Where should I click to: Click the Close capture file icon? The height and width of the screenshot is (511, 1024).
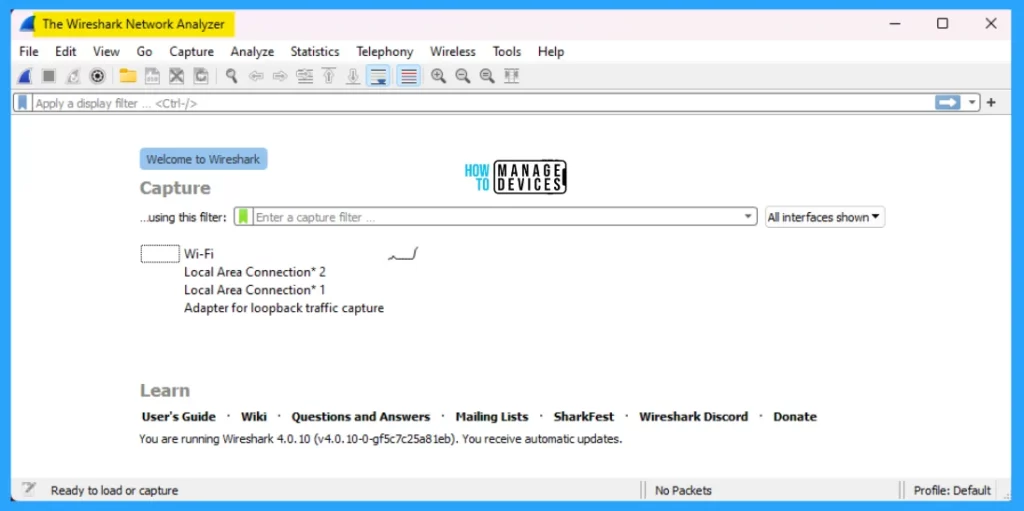pyautogui.click(x=176, y=76)
